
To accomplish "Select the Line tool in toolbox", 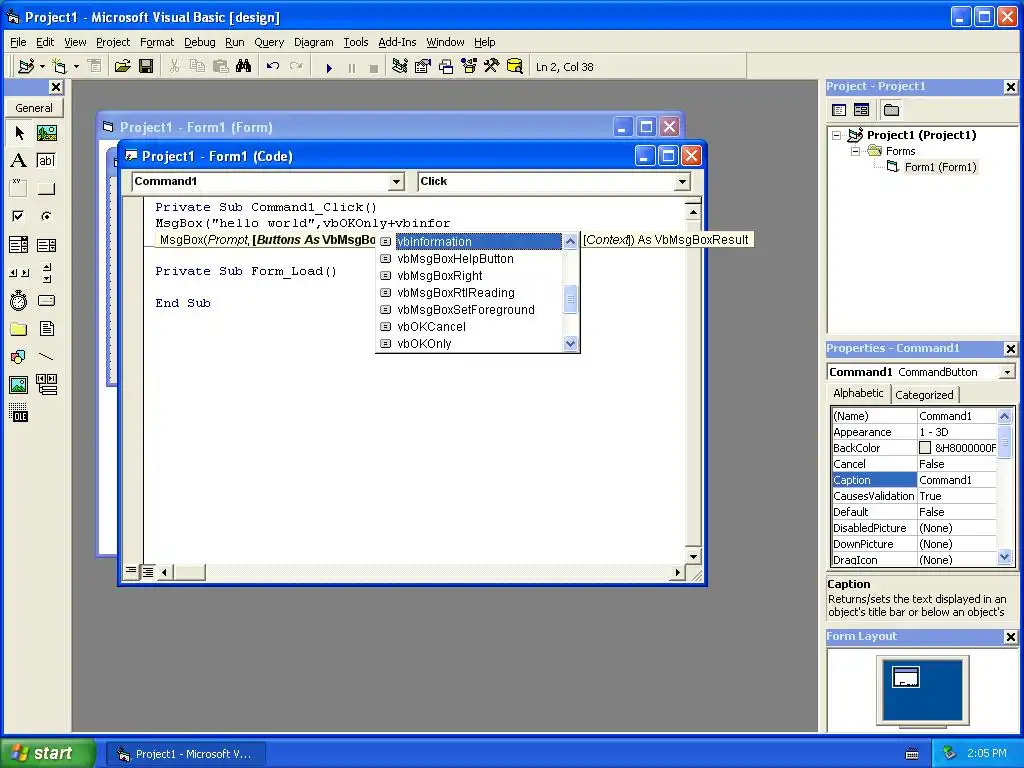I will pos(46,357).
